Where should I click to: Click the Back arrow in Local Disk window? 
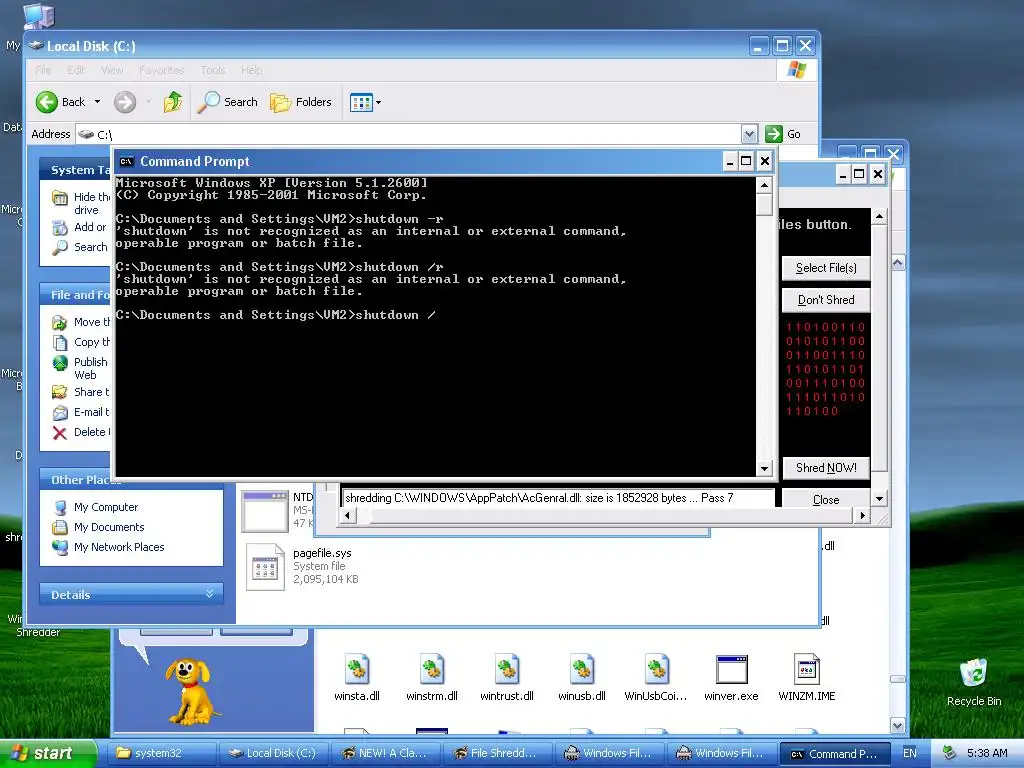47,102
